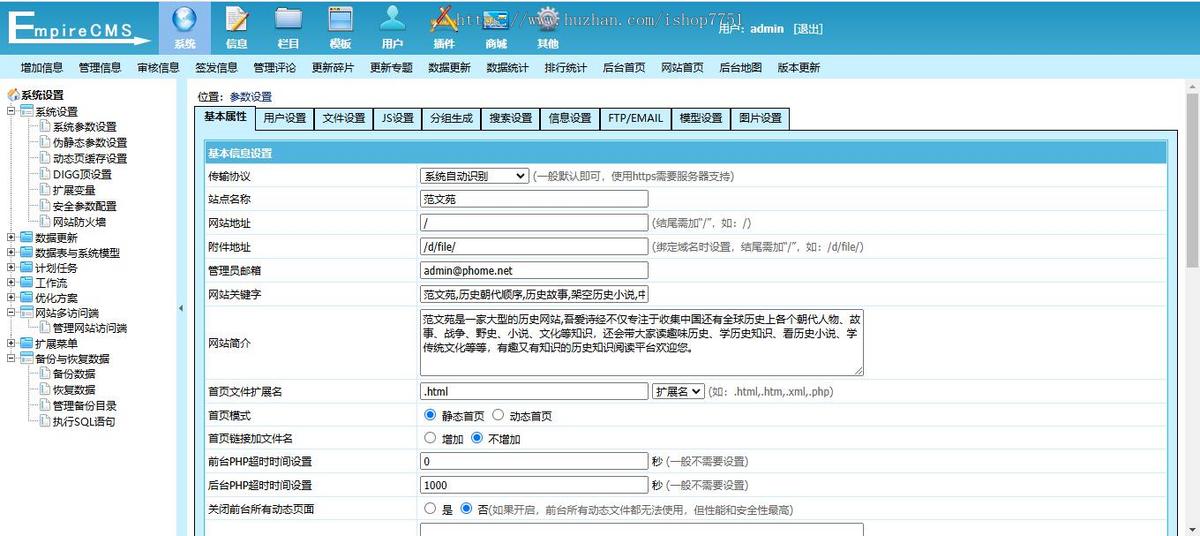Open 增加信息 in the quick menu
The image size is (1200, 536).
tap(42, 68)
